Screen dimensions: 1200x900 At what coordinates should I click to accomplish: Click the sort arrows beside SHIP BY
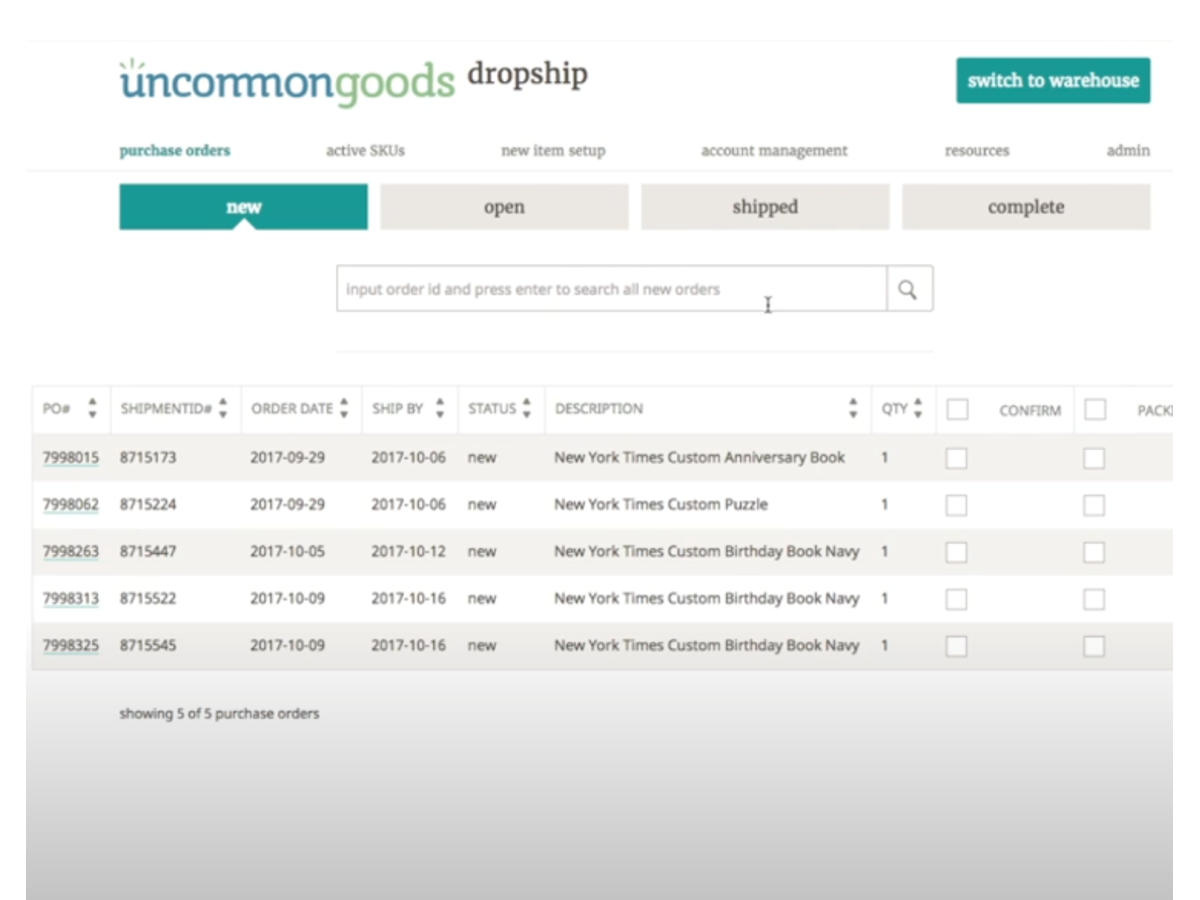(440, 408)
